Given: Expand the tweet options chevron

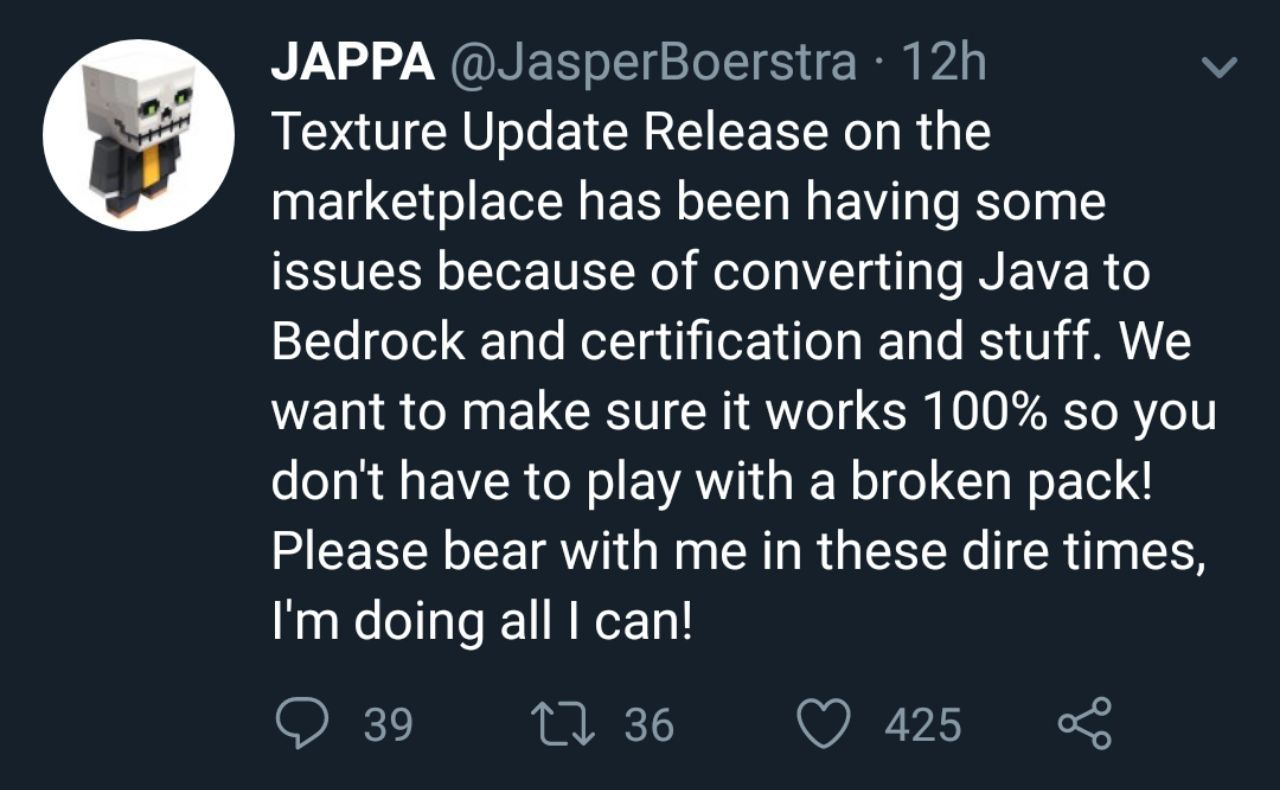Looking at the screenshot, I should [x=1219, y=67].
